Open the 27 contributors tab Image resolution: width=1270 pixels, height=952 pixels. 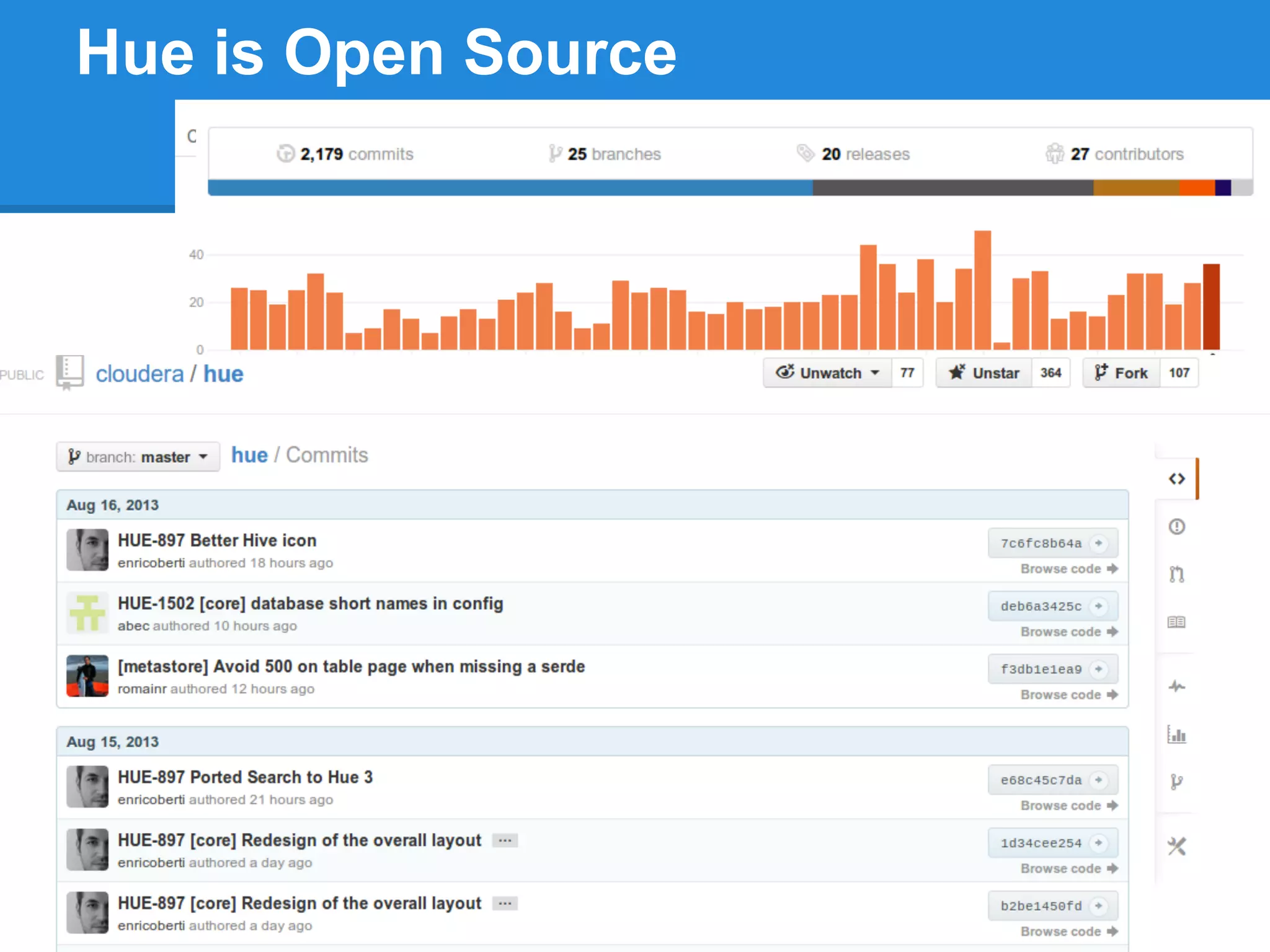[x=1114, y=154]
